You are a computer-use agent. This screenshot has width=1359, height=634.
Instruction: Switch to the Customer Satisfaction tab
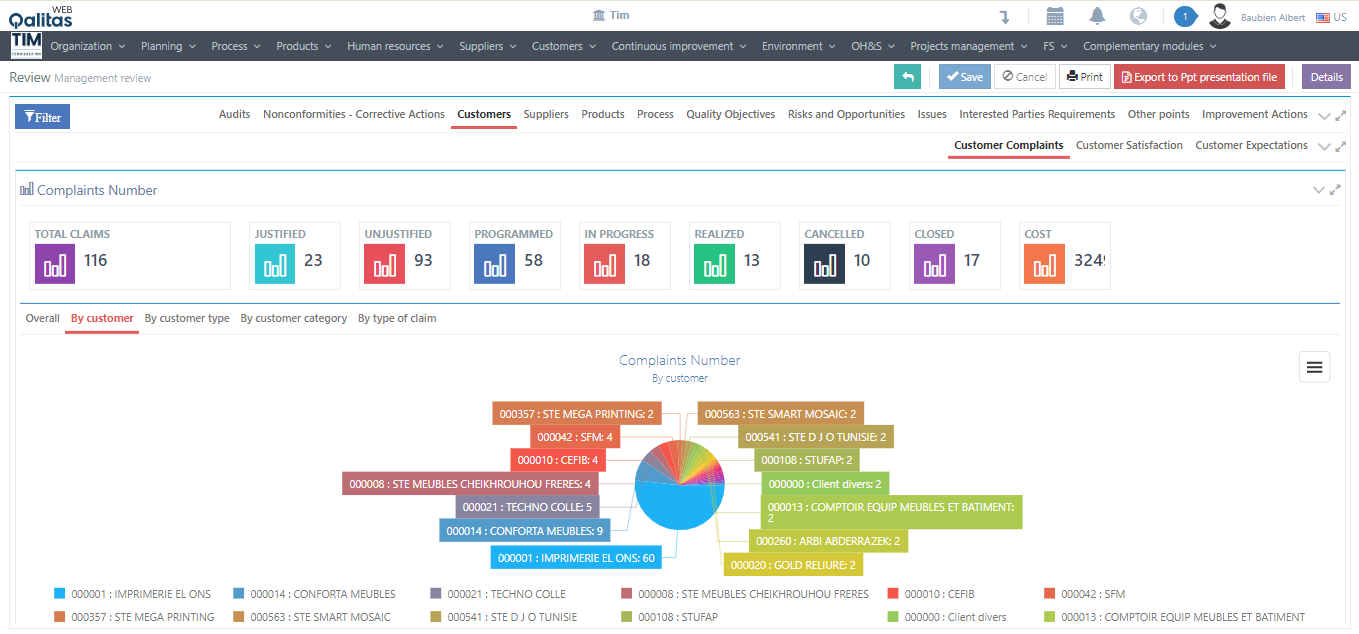coord(1129,145)
